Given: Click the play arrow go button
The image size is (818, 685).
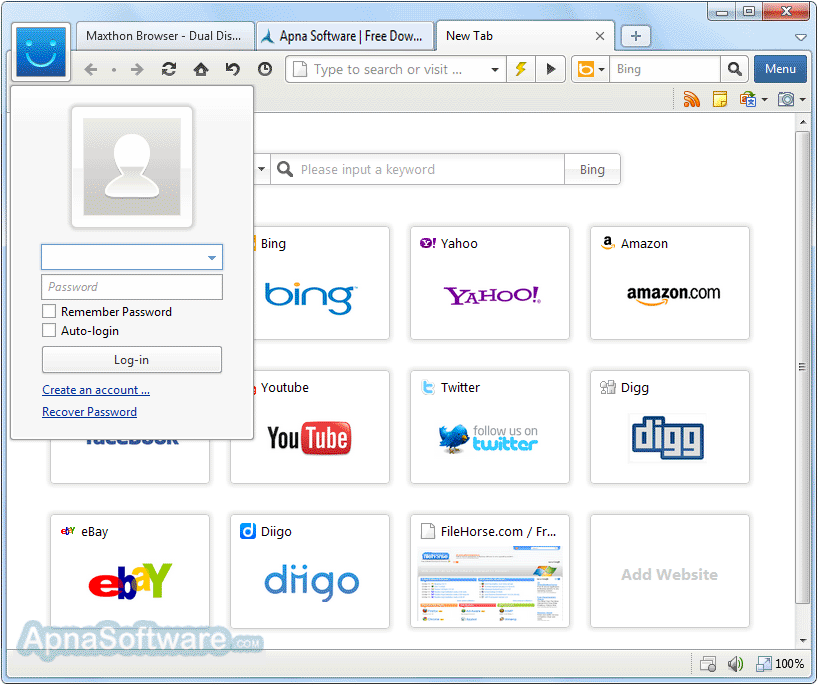Looking at the screenshot, I should click(550, 69).
